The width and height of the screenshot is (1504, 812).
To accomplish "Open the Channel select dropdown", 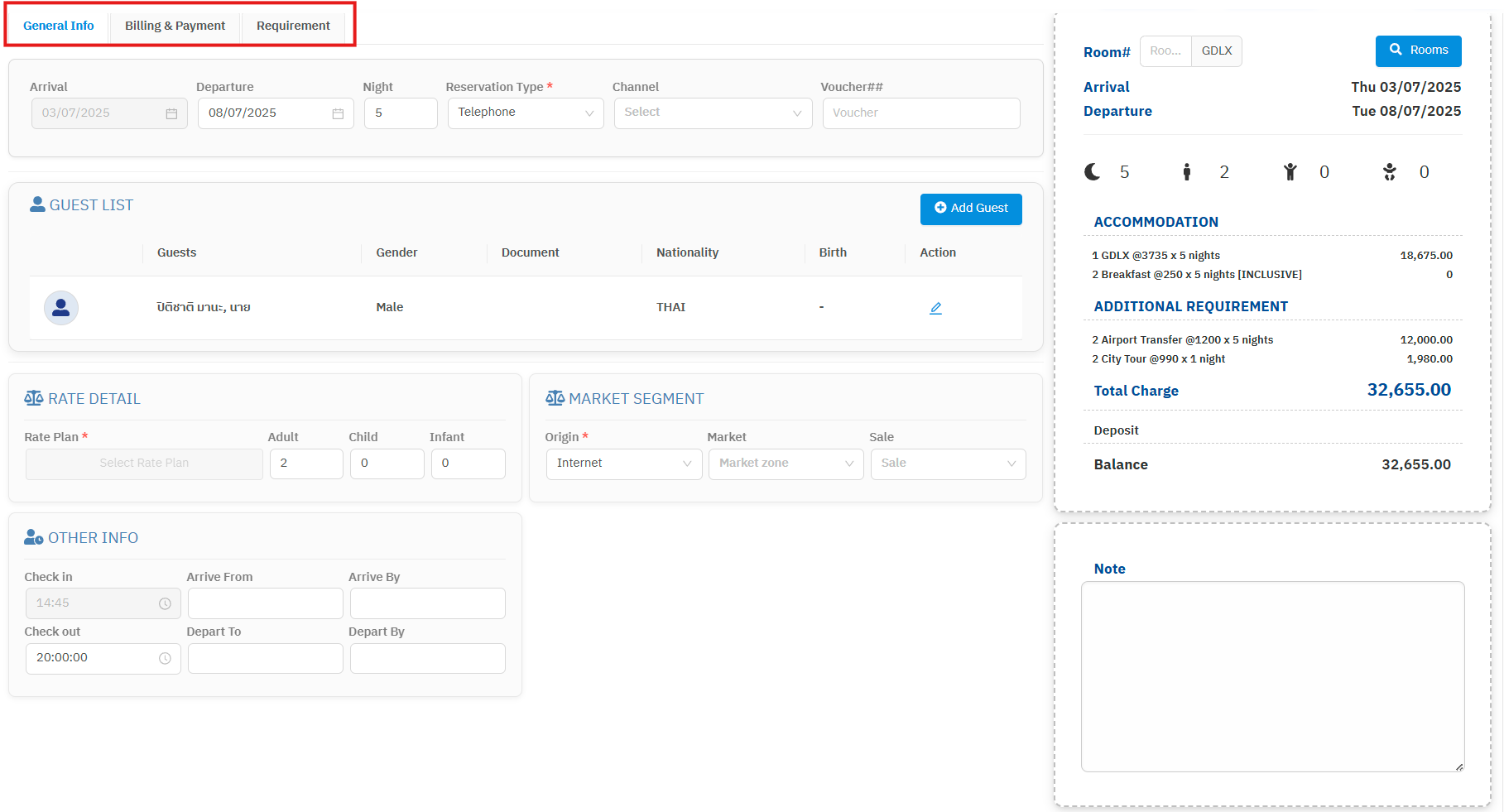I will 712,113.
